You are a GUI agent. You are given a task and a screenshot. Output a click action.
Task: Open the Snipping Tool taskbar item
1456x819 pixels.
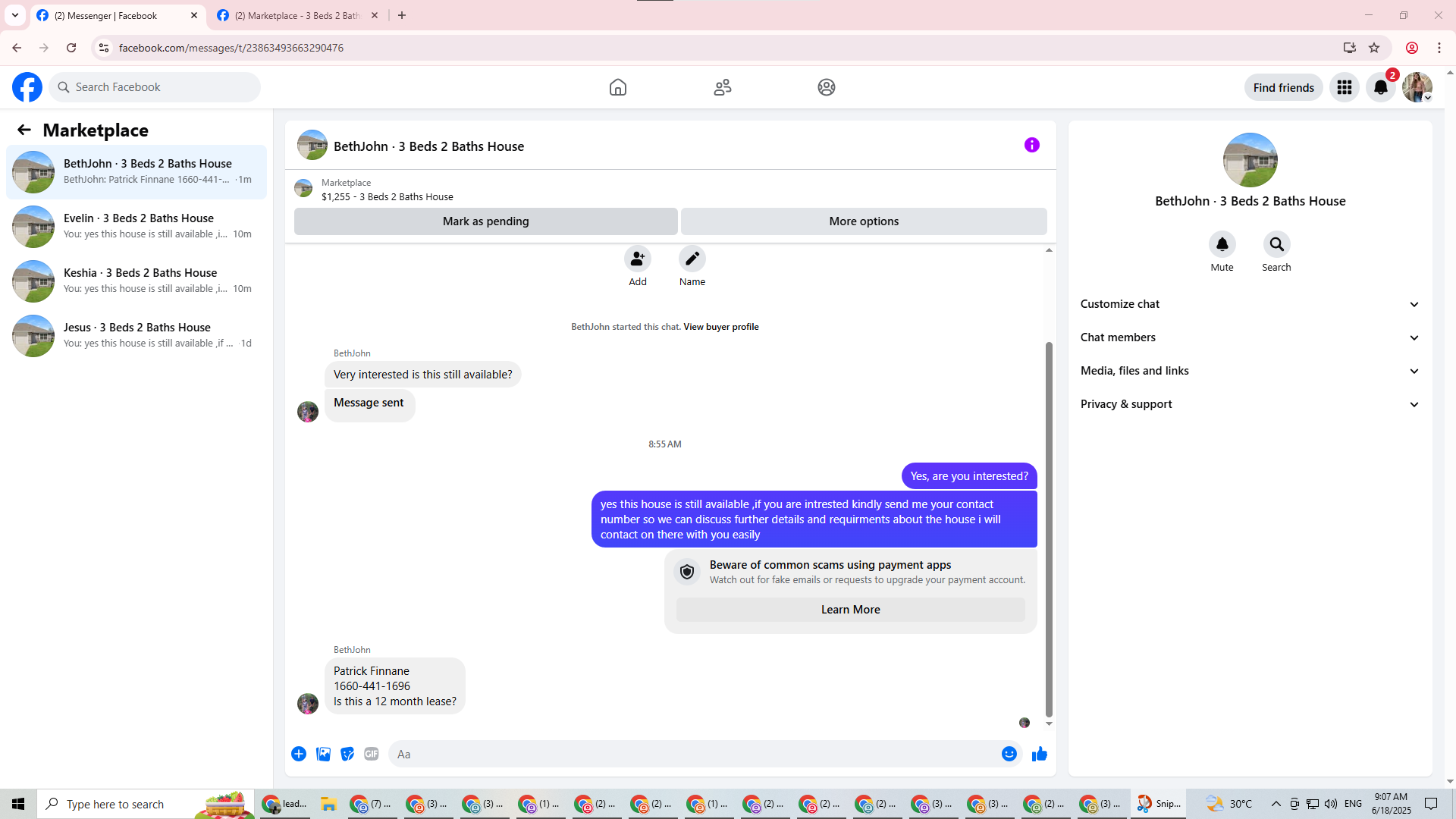click(1158, 804)
